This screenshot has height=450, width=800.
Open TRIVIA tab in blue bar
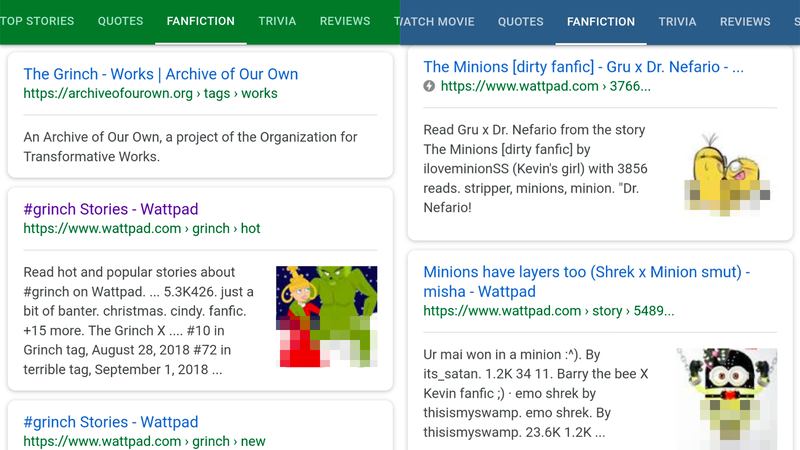(677, 22)
